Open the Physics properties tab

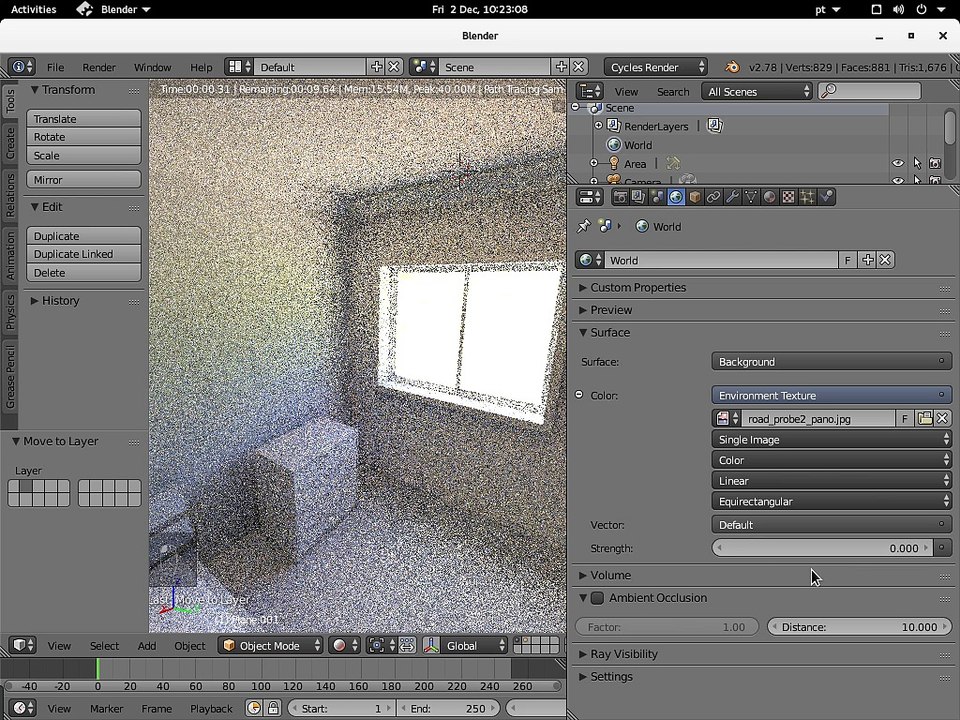[x=826, y=197]
